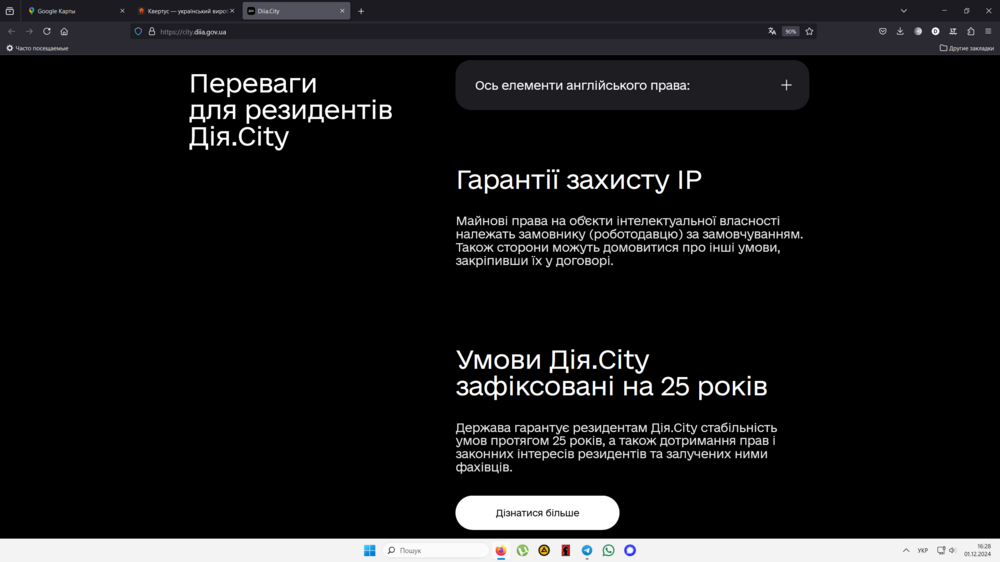Screen dimensions: 1000x562
Task: Open a new browser tab
Action: [x=361, y=11]
